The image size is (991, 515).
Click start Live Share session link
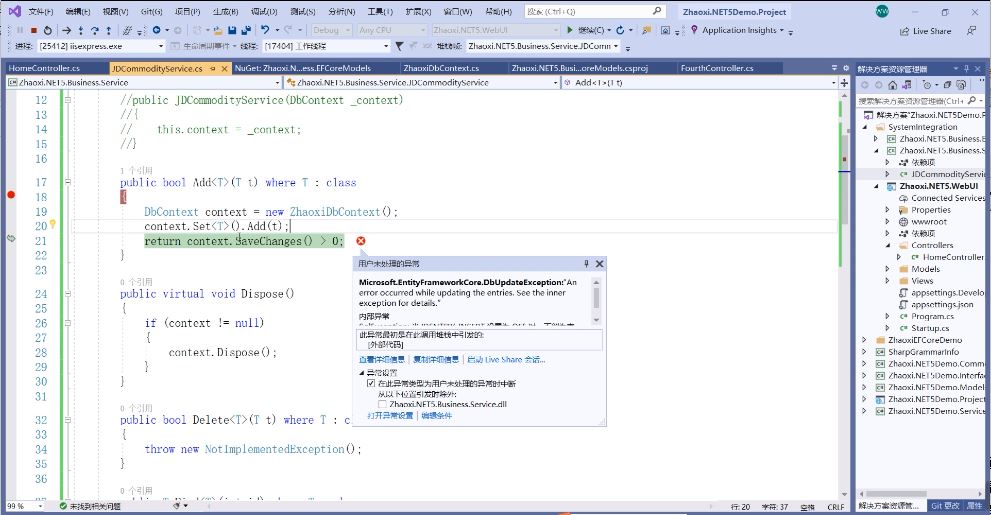[506, 360]
